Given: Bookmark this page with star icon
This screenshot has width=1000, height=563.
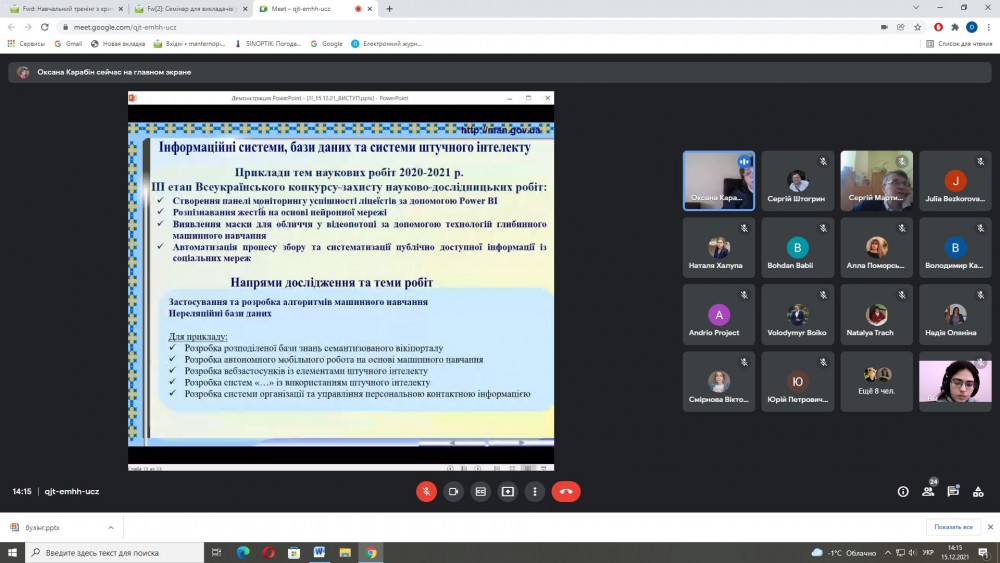Looking at the screenshot, I should 918,27.
